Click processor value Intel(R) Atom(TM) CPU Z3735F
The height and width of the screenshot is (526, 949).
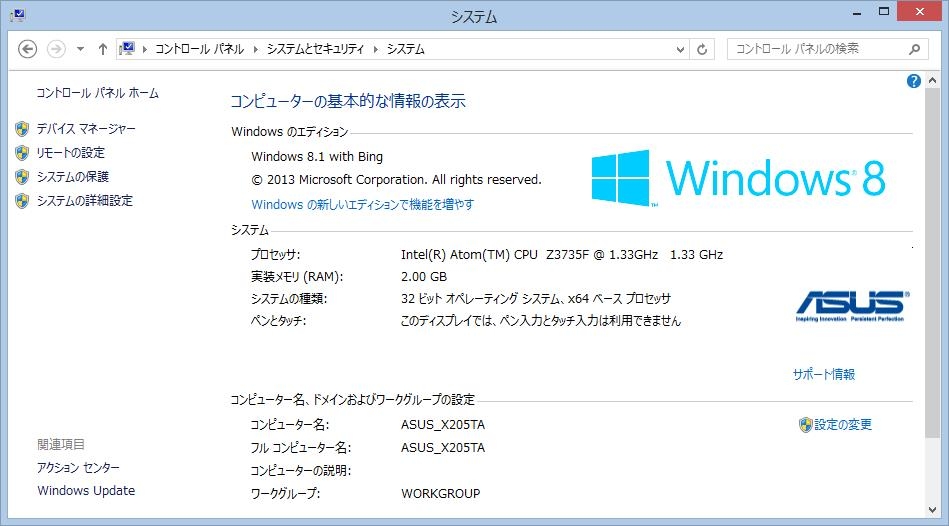click(562, 255)
